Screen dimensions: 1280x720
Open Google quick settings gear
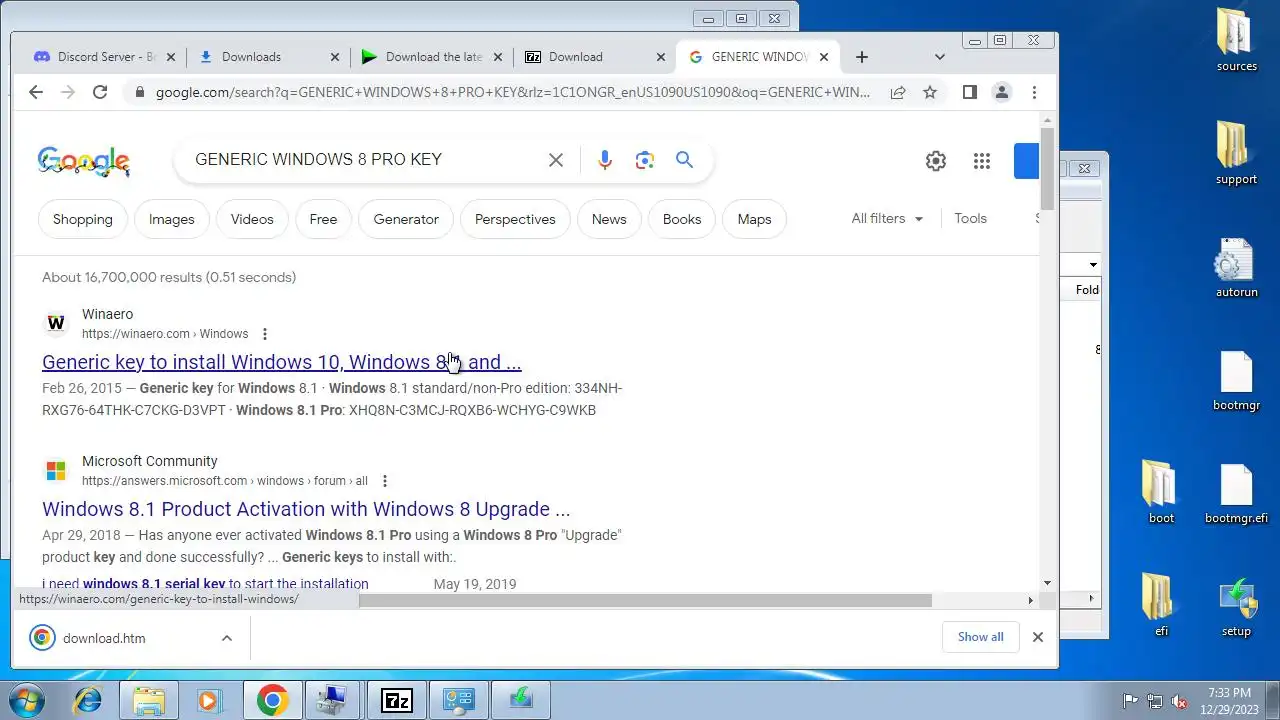click(936, 161)
